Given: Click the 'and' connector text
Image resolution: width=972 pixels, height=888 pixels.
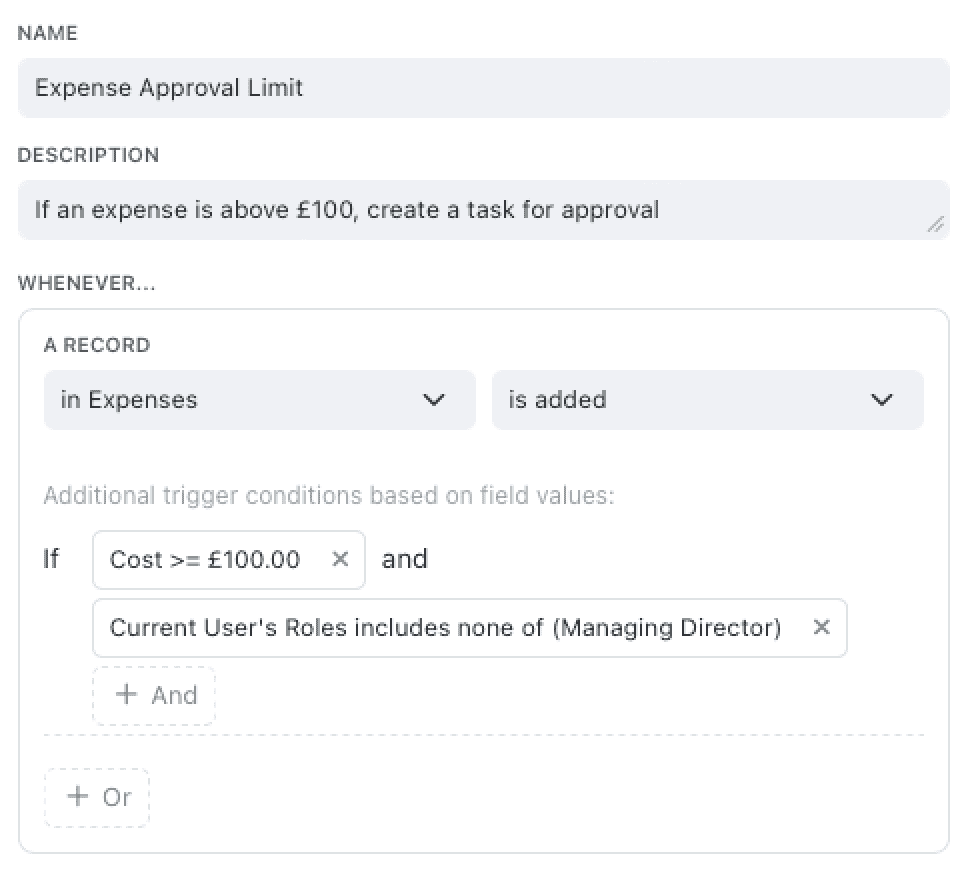Looking at the screenshot, I should [404, 559].
